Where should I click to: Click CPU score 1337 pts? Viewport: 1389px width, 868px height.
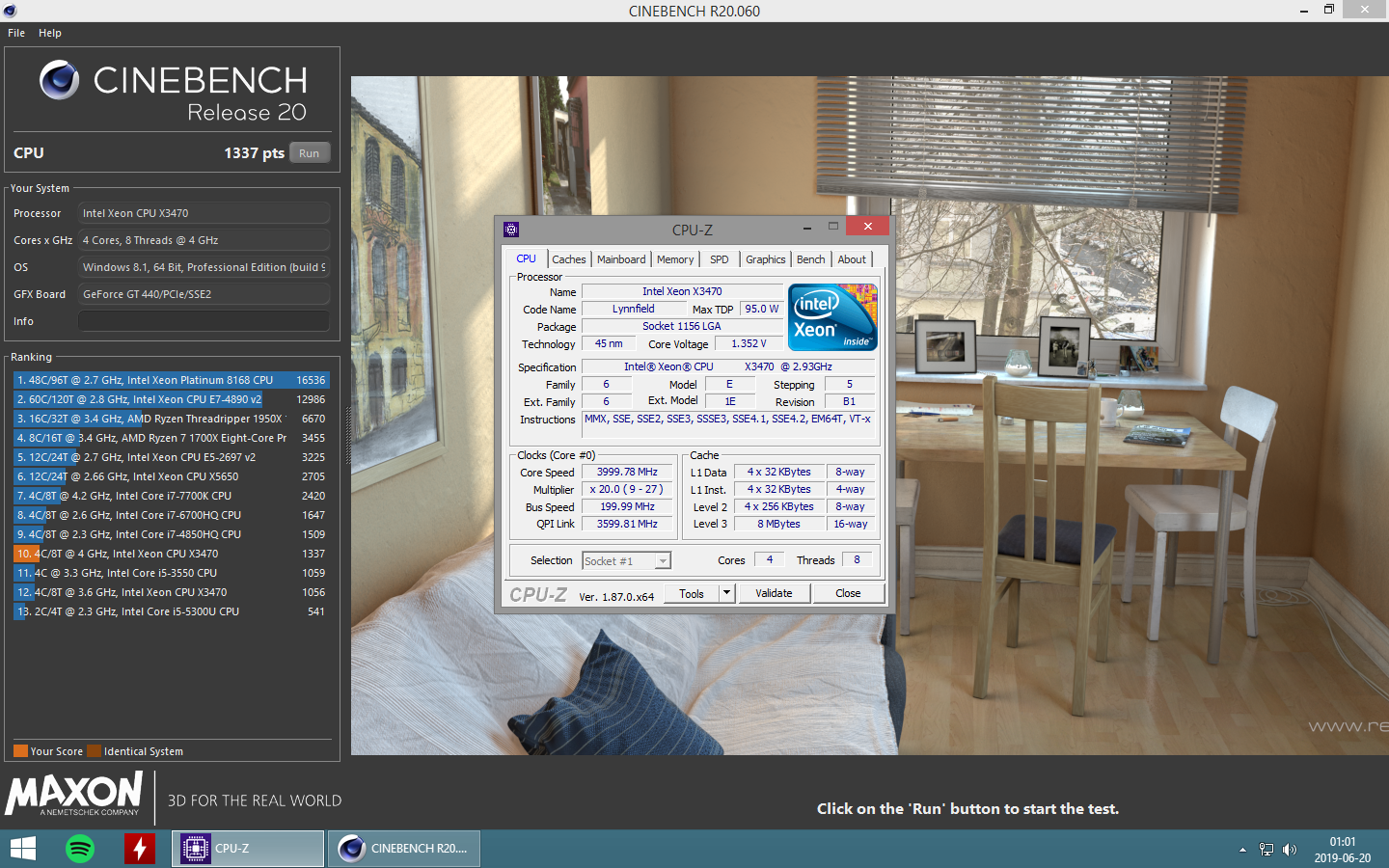254,153
